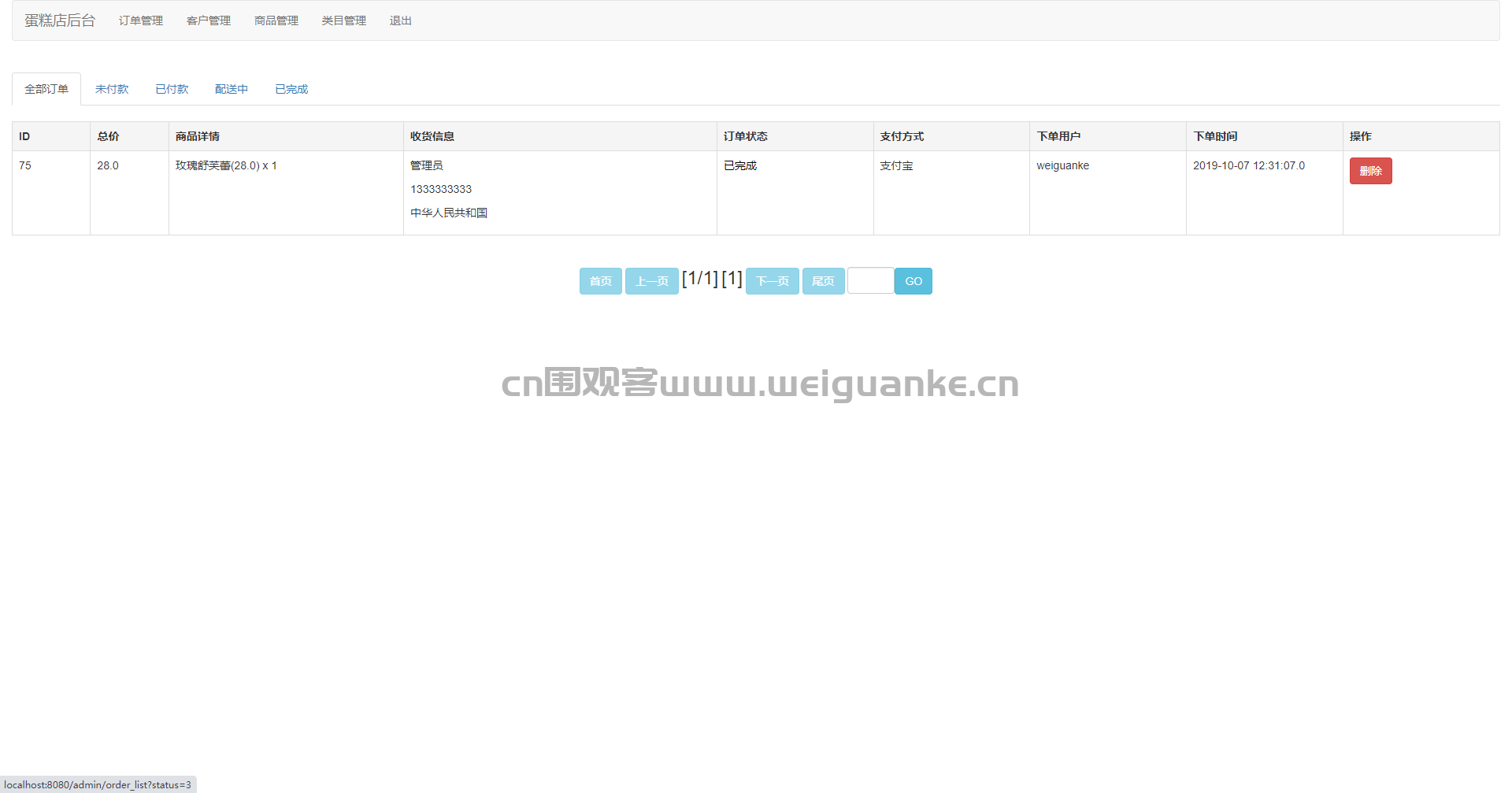
Task: Show orders in the 未付款 tab
Action: pyautogui.click(x=112, y=89)
